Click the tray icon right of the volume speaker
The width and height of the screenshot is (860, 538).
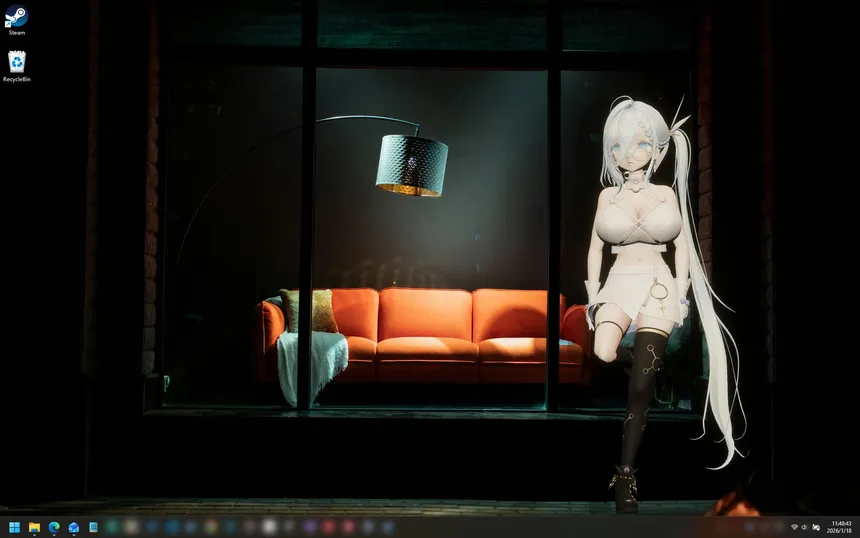tap(816, 527)
